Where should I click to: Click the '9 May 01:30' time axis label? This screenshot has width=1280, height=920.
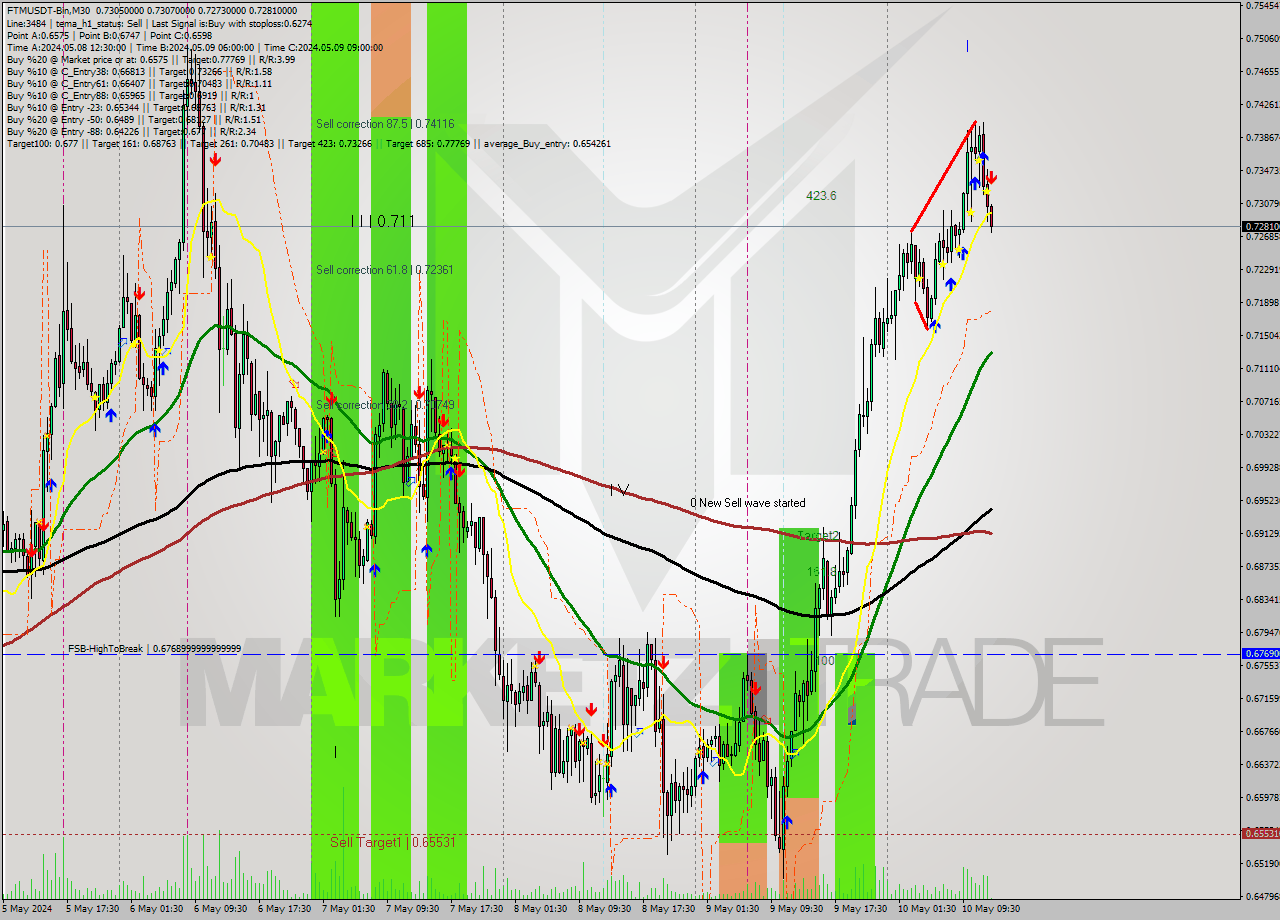point(733,909)
